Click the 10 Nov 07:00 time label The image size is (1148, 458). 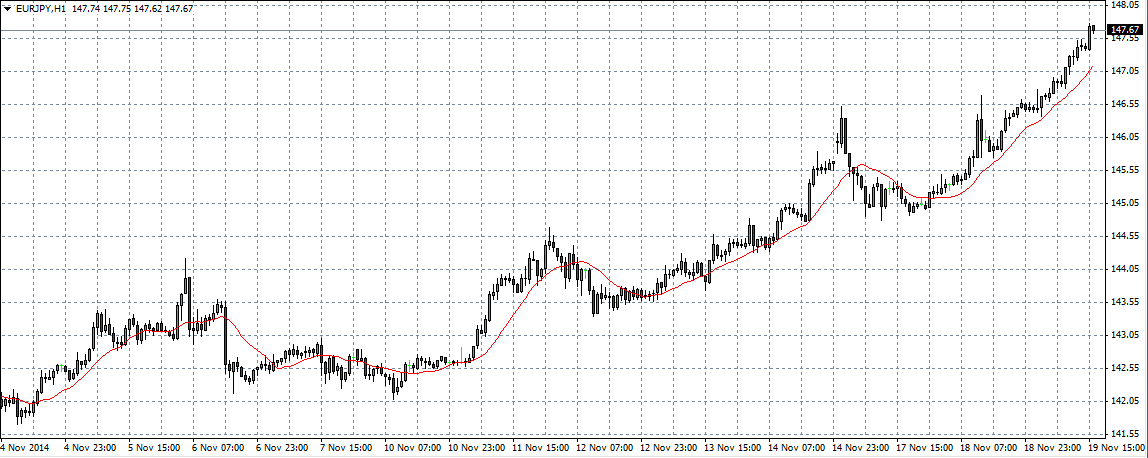[411, 447]
